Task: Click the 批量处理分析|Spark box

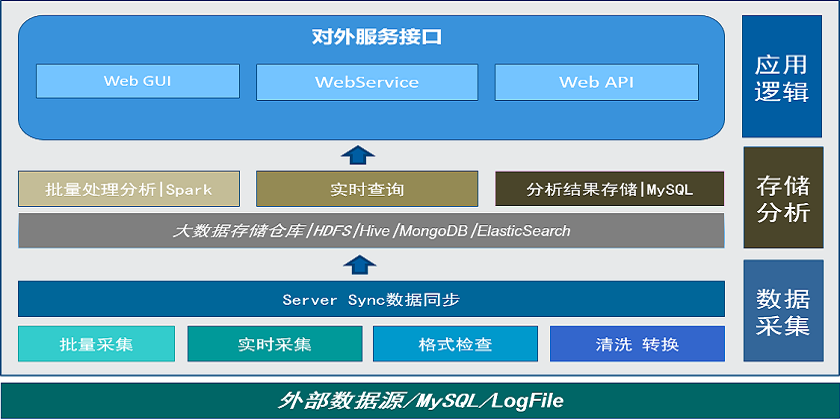Action: [129, 189]
